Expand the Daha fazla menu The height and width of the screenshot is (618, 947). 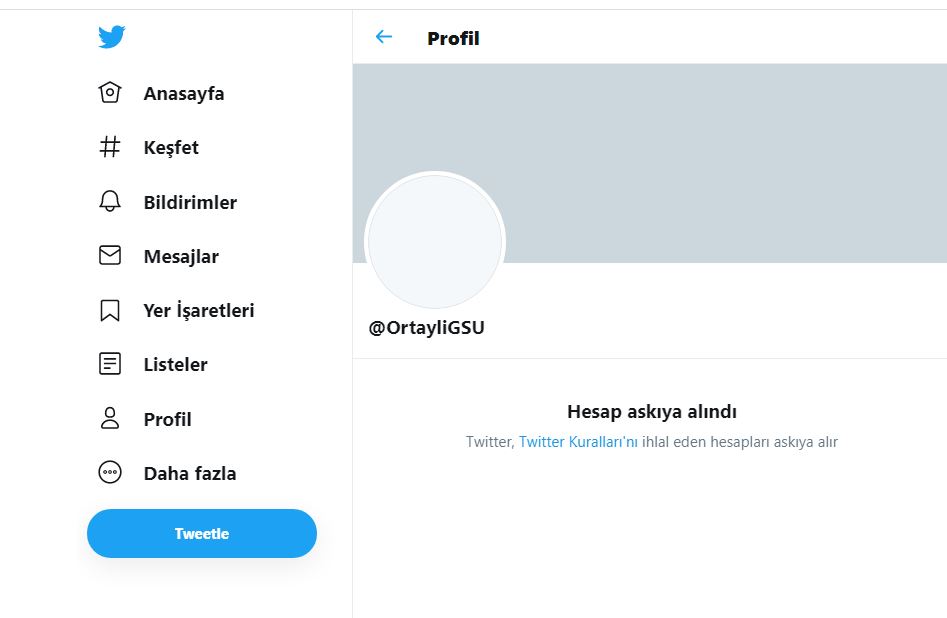[190, 474]
